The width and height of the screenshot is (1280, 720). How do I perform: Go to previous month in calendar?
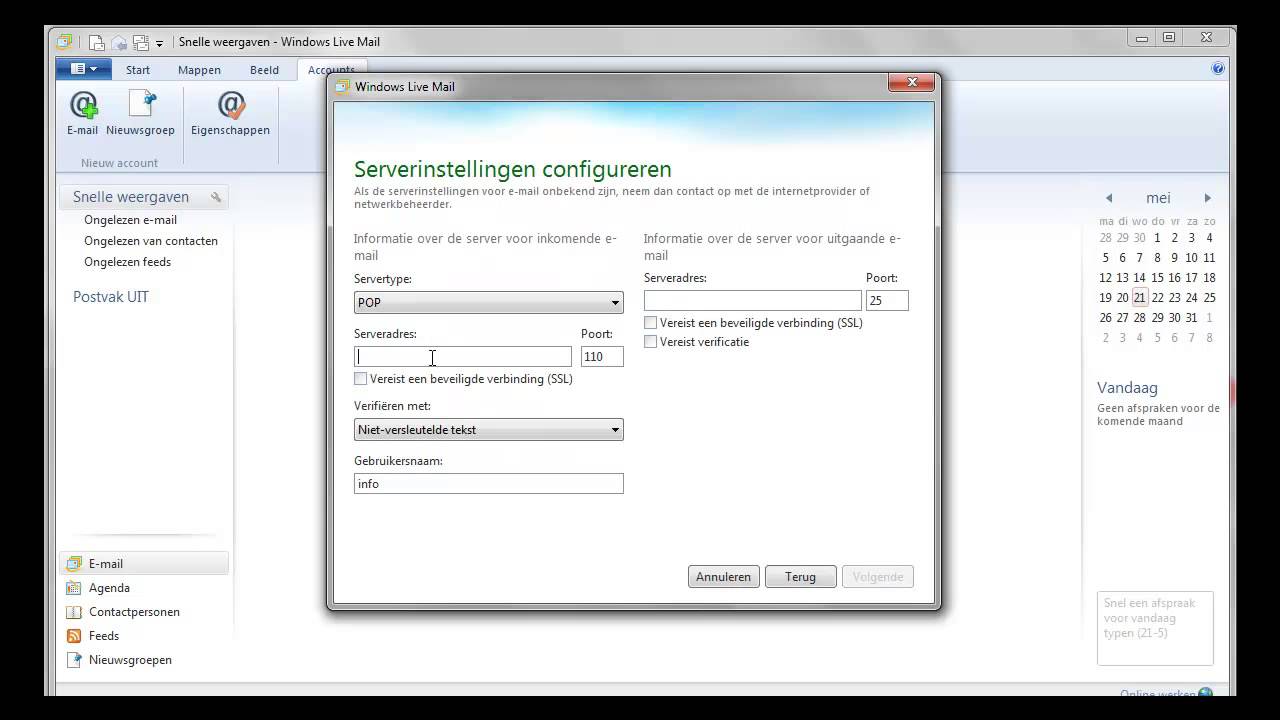coord(1108,198)
